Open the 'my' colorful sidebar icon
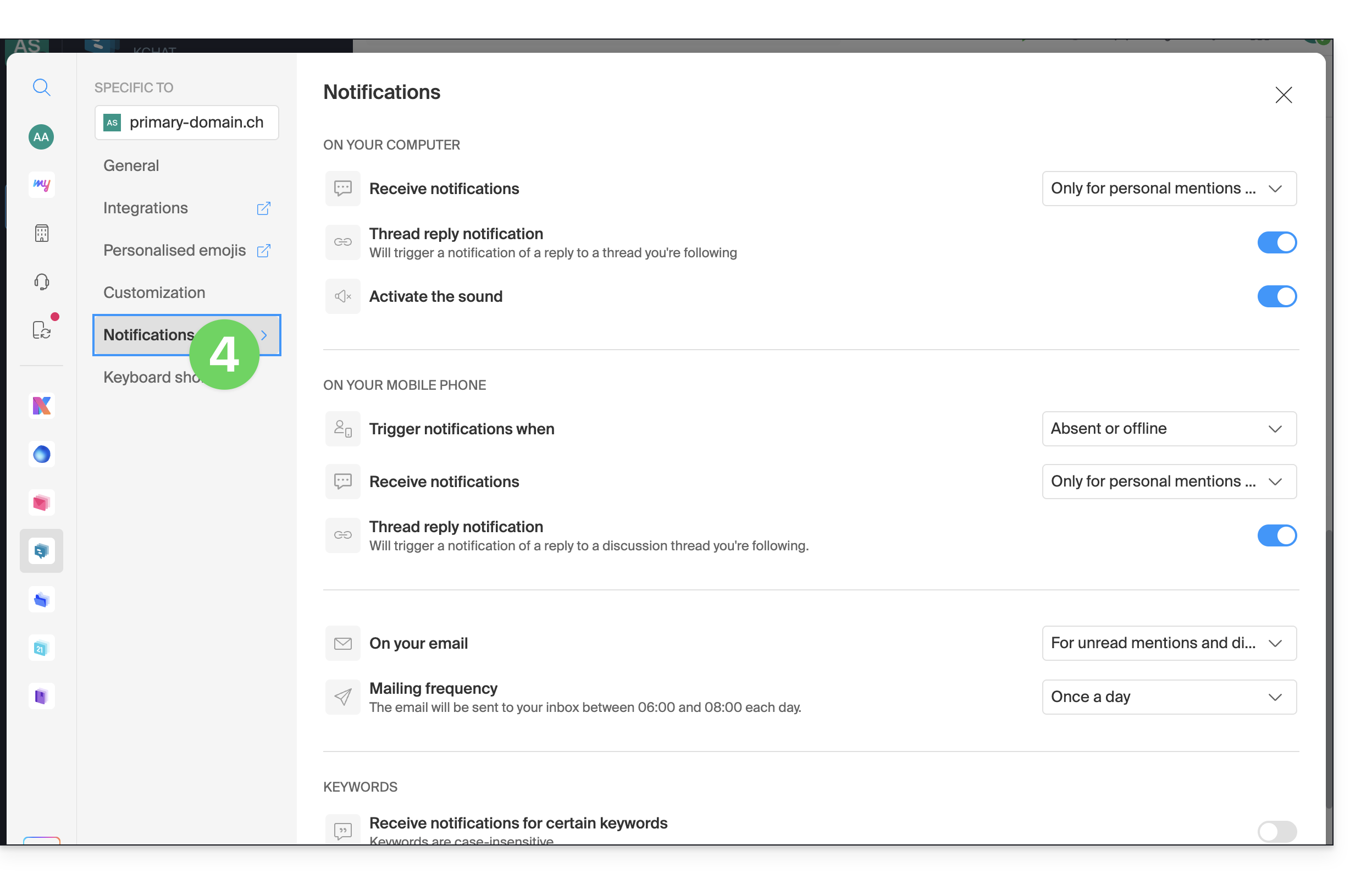 point(41,185)
